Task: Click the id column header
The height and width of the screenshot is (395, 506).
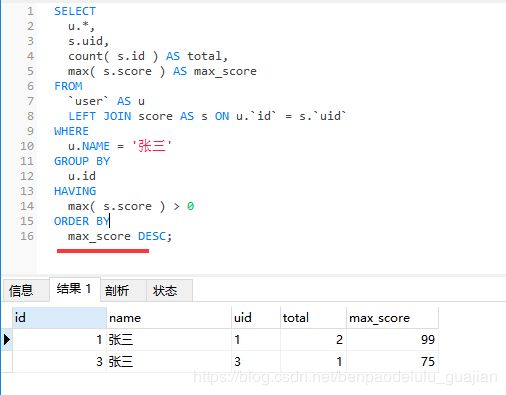Action: pyautogui.click(x=59, y=318)
